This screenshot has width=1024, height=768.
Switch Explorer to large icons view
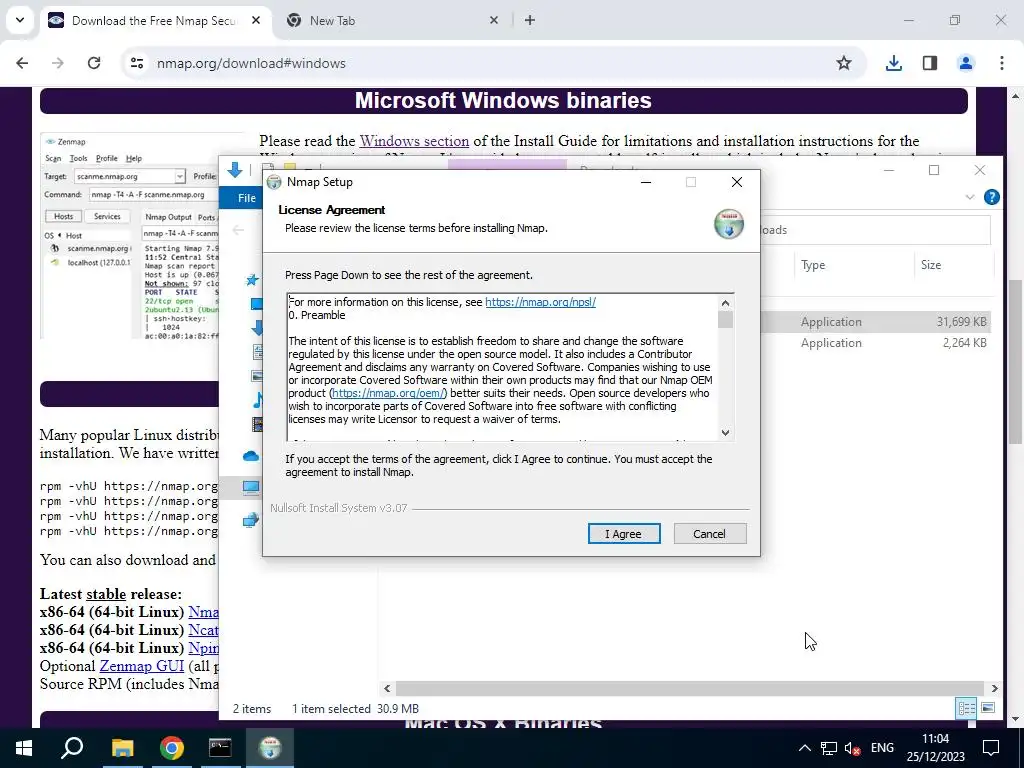987,708
